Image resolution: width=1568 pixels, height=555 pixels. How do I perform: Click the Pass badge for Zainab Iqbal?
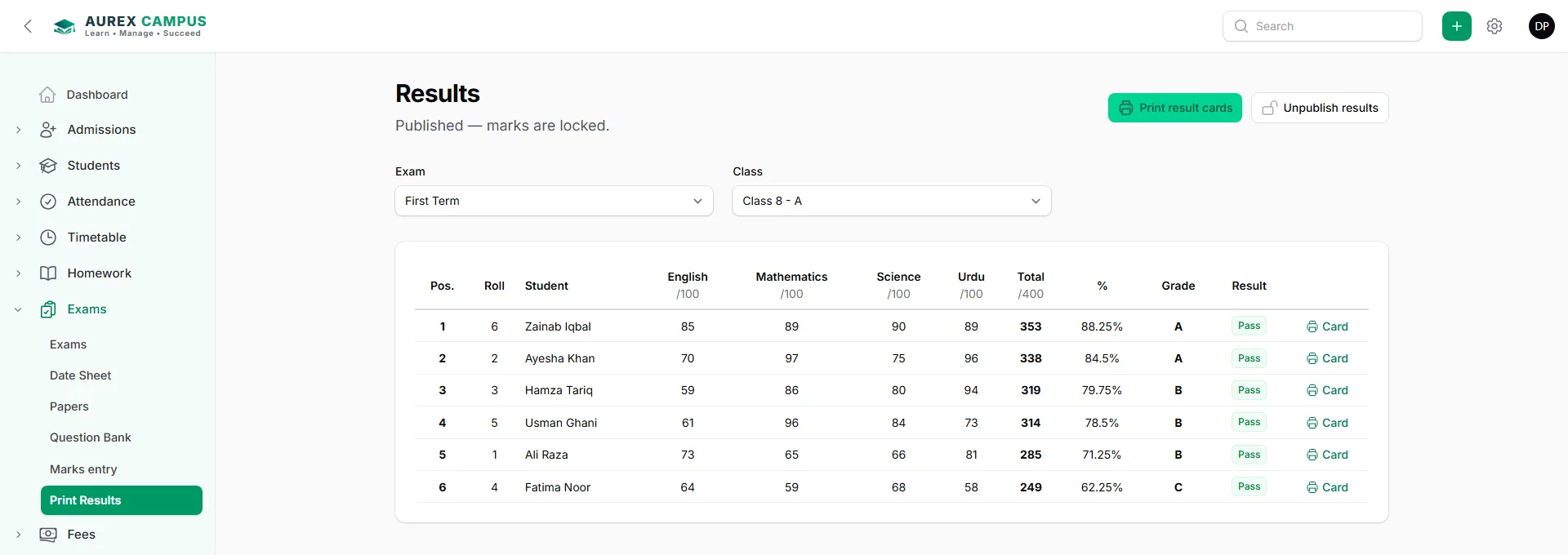[x=1249, y=326]
